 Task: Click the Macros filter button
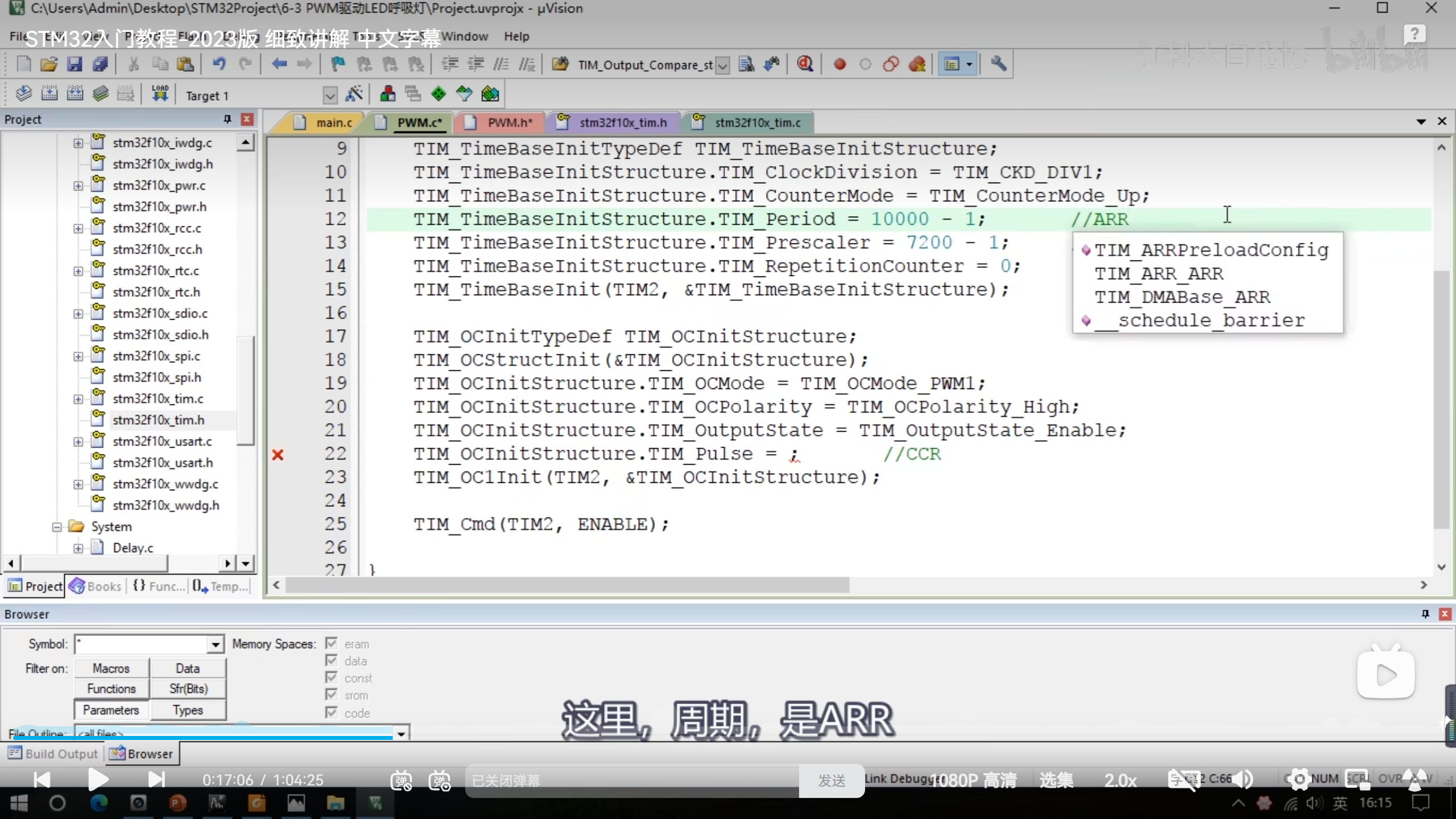click(x=111, y=668)
